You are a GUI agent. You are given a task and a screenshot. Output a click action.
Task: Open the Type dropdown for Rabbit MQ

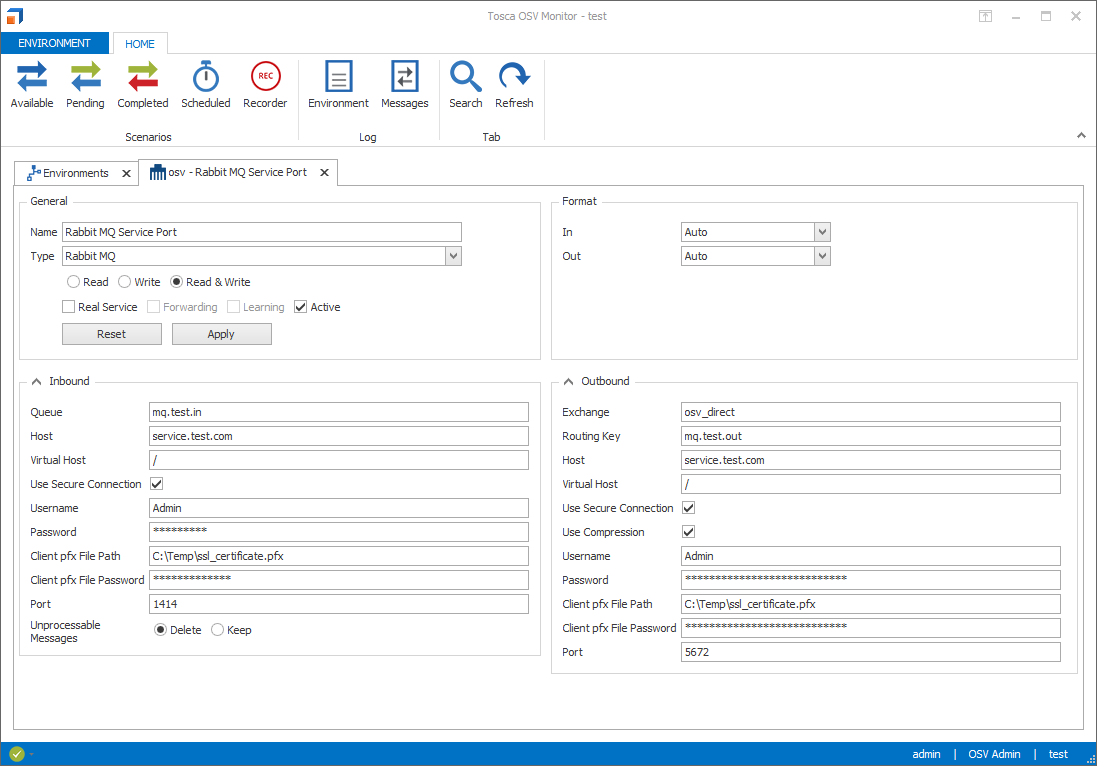pos(454,257)
